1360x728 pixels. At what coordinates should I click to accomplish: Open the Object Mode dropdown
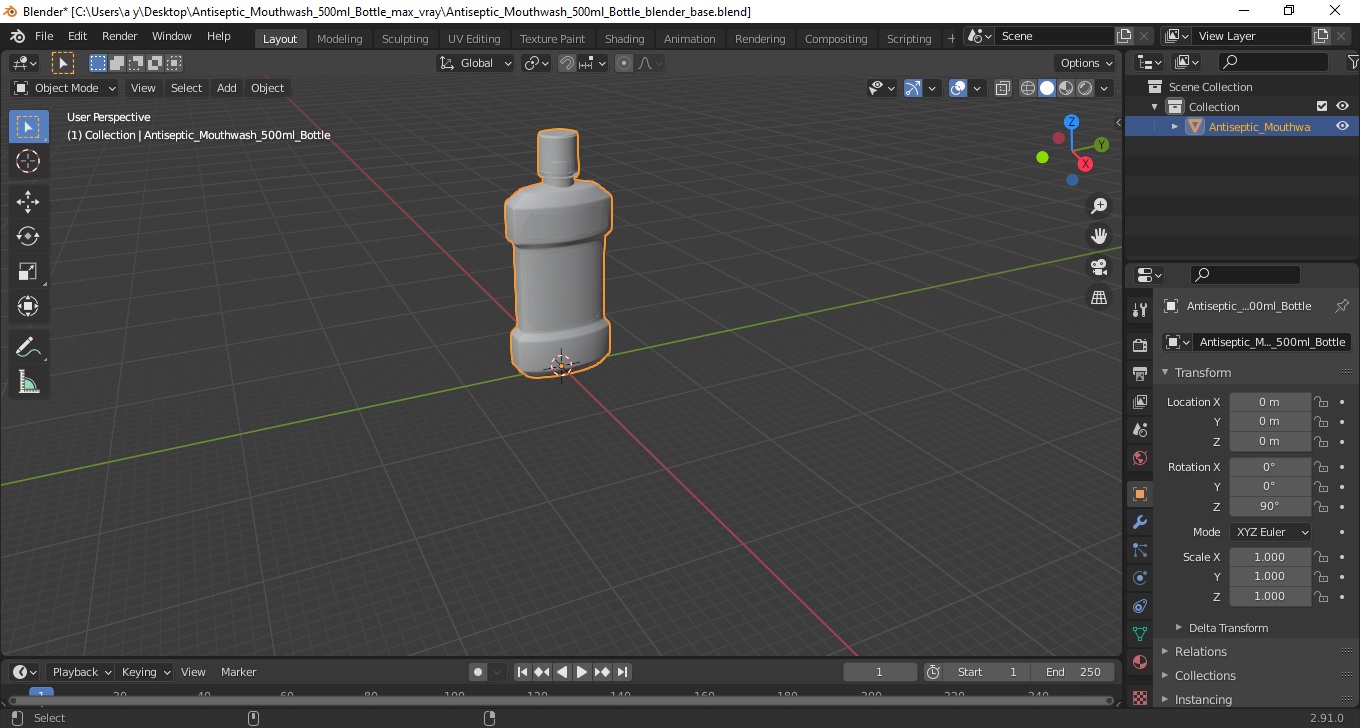pos(65,88)
